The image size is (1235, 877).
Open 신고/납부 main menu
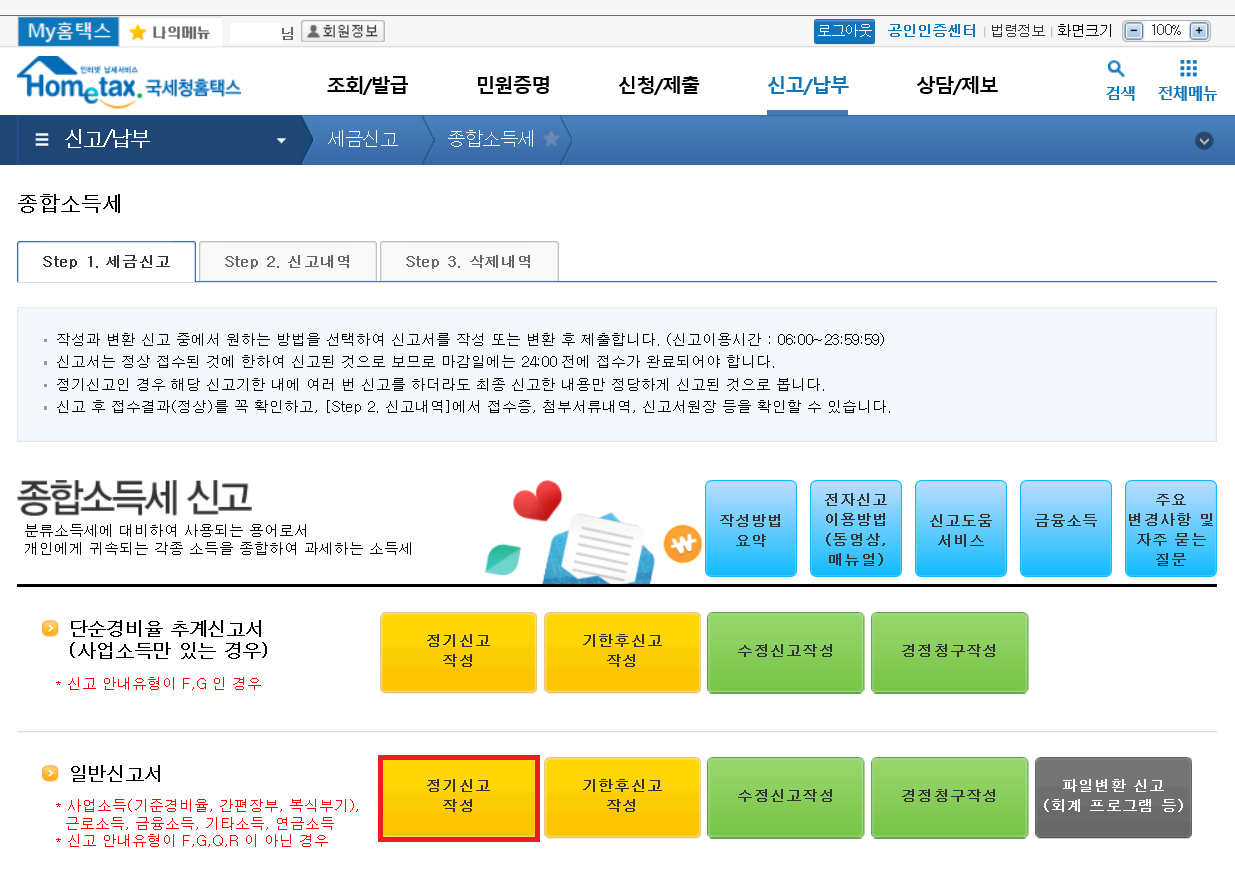click(x=808, y=85)
